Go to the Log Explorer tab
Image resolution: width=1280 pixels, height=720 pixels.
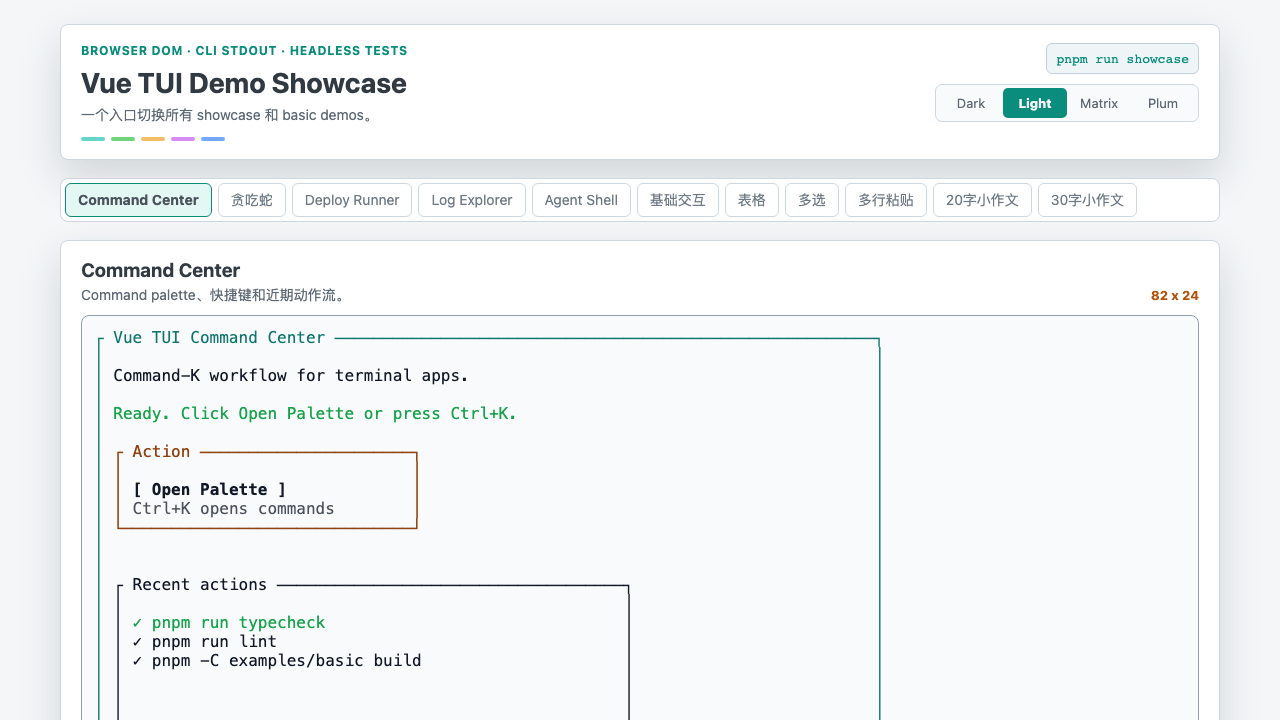click(x=472, y=200)
